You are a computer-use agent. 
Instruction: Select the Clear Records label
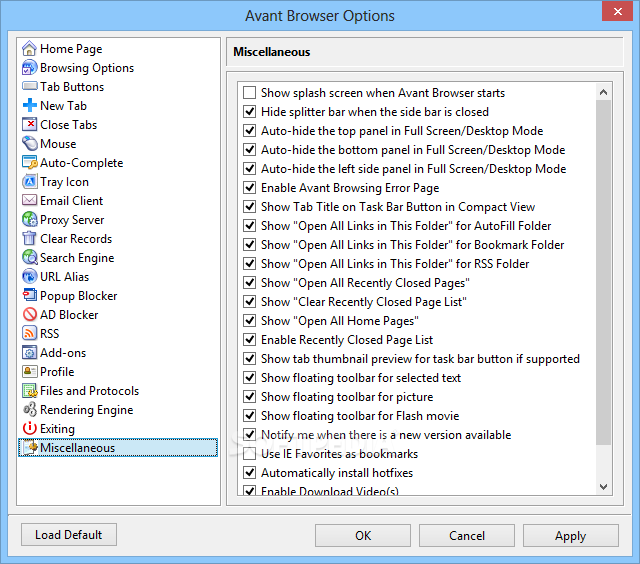click(76, 238)
